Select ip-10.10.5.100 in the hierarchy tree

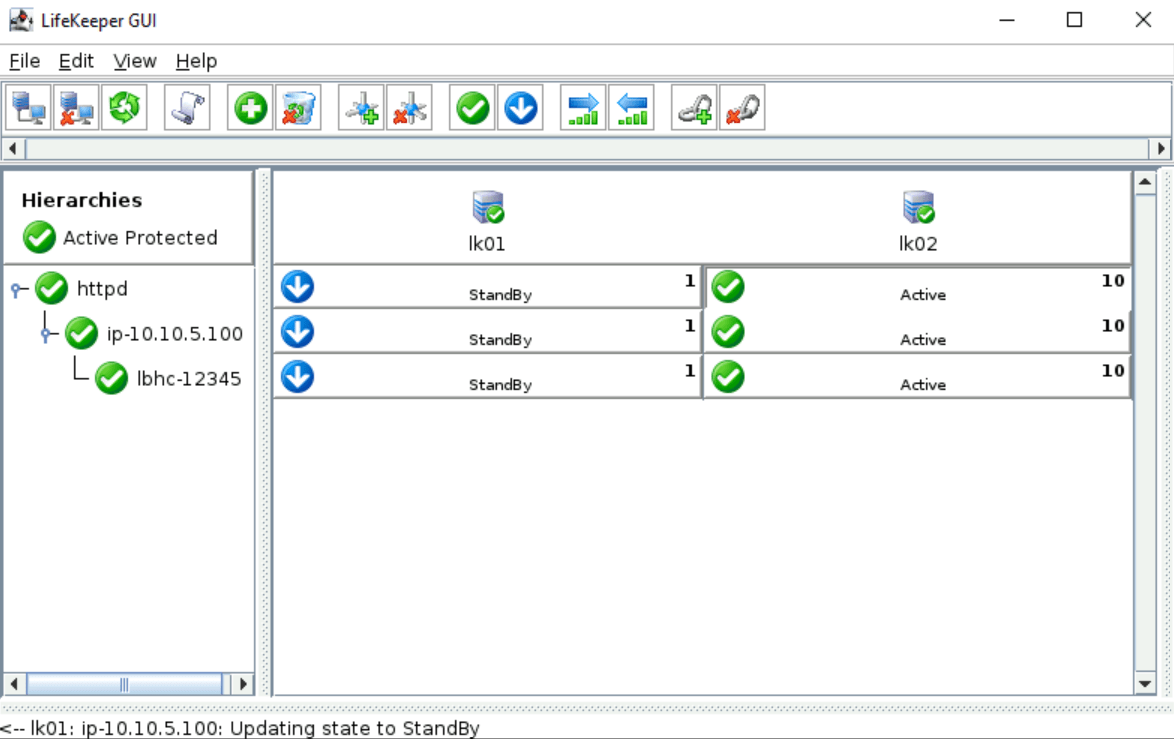174,334
